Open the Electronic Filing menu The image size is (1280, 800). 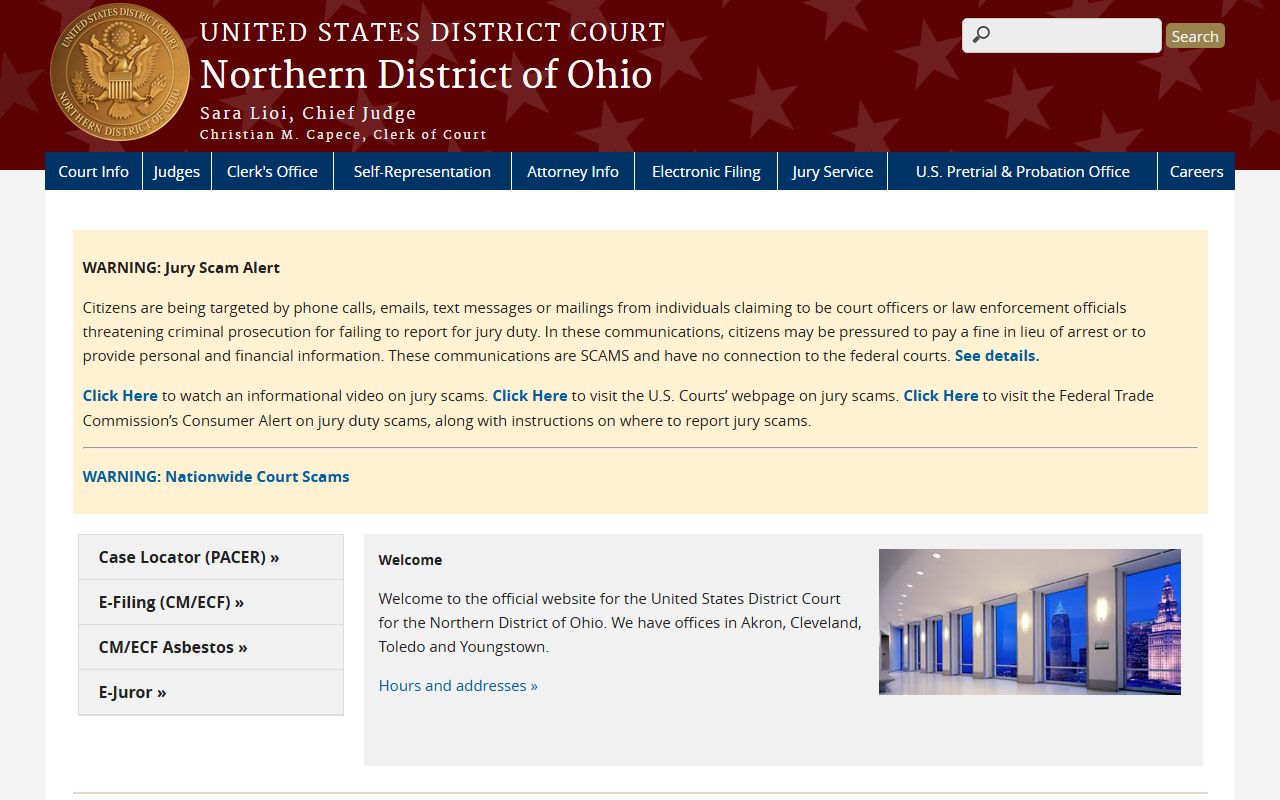tap(706, 171)
